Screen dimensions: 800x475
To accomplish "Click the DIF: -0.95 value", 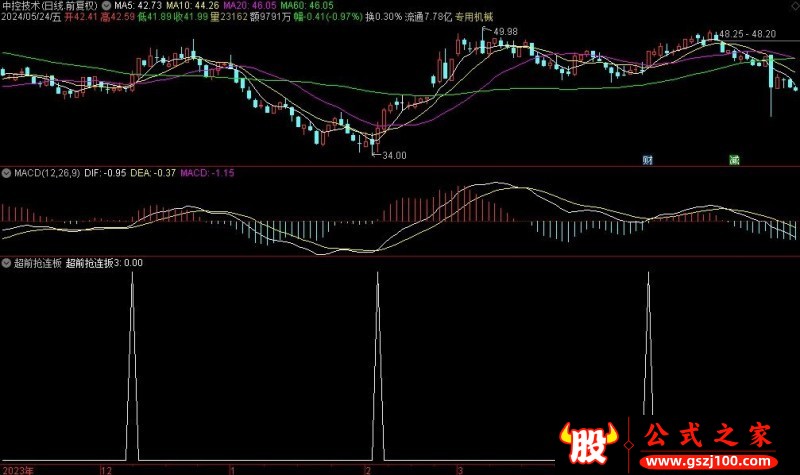I will 105,173.
